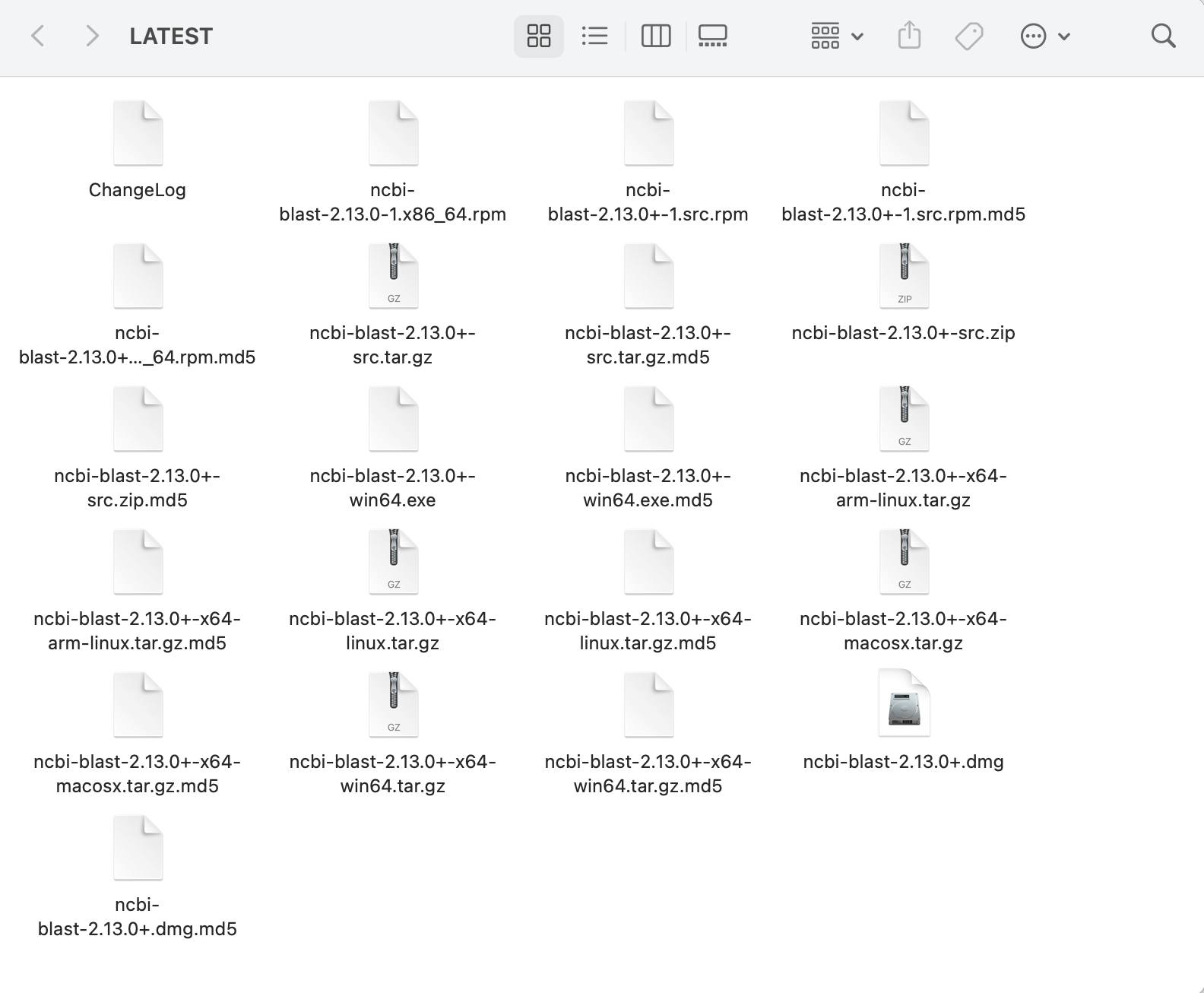
Task: Select the src.tar.gz archive icon
Action: click(393, 276)
